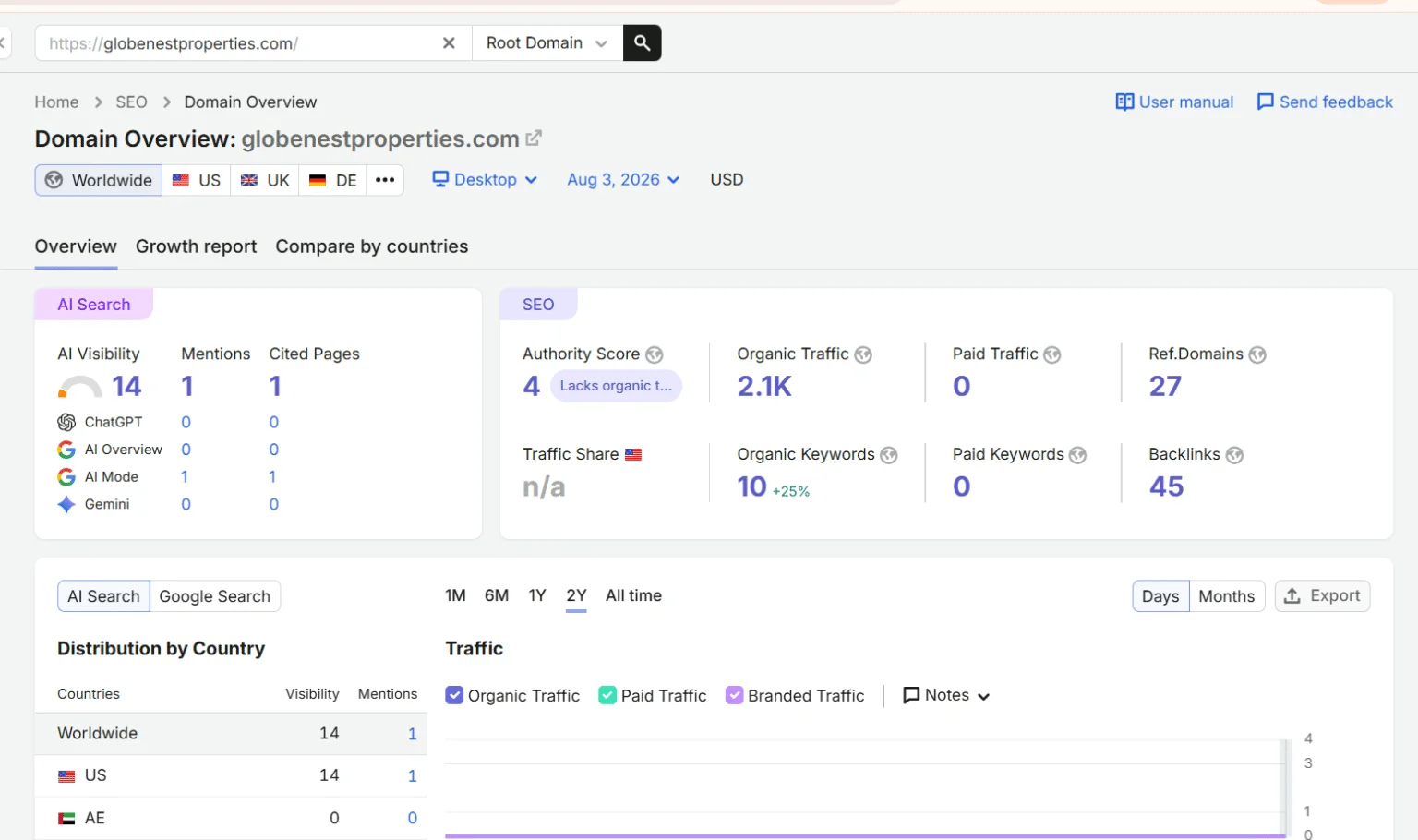Uncheck the Branded Traffic checkbox
The height and width of the screenshot is (840, 1418).
click(x=735, y=695)
